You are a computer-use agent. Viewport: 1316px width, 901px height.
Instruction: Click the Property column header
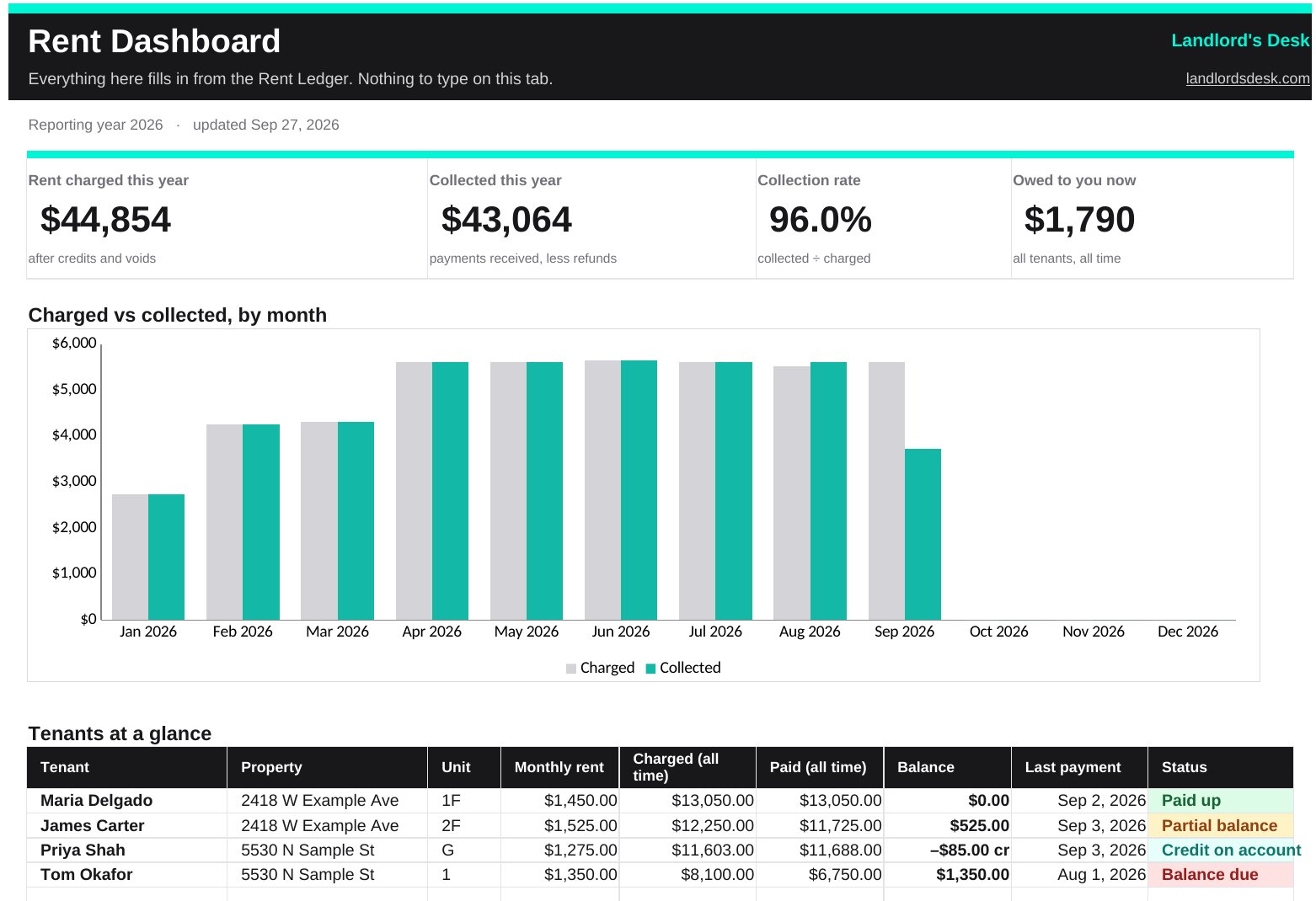coord(327,767)
